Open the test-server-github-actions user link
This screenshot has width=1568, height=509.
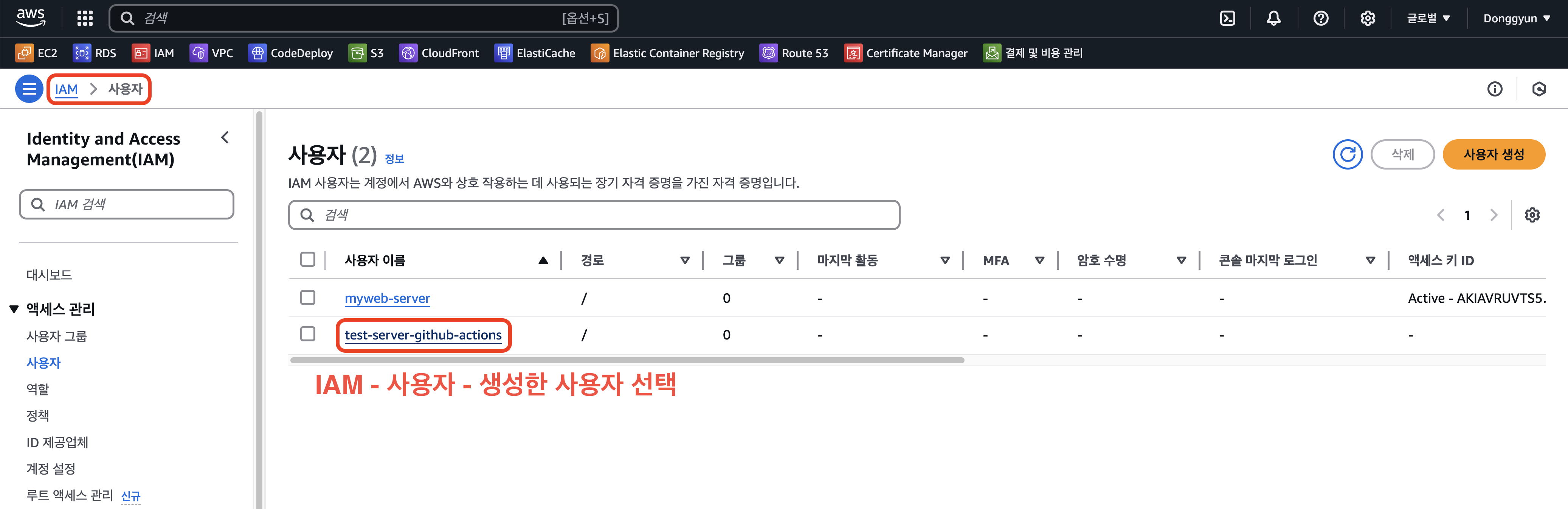(x=423, y=335)
